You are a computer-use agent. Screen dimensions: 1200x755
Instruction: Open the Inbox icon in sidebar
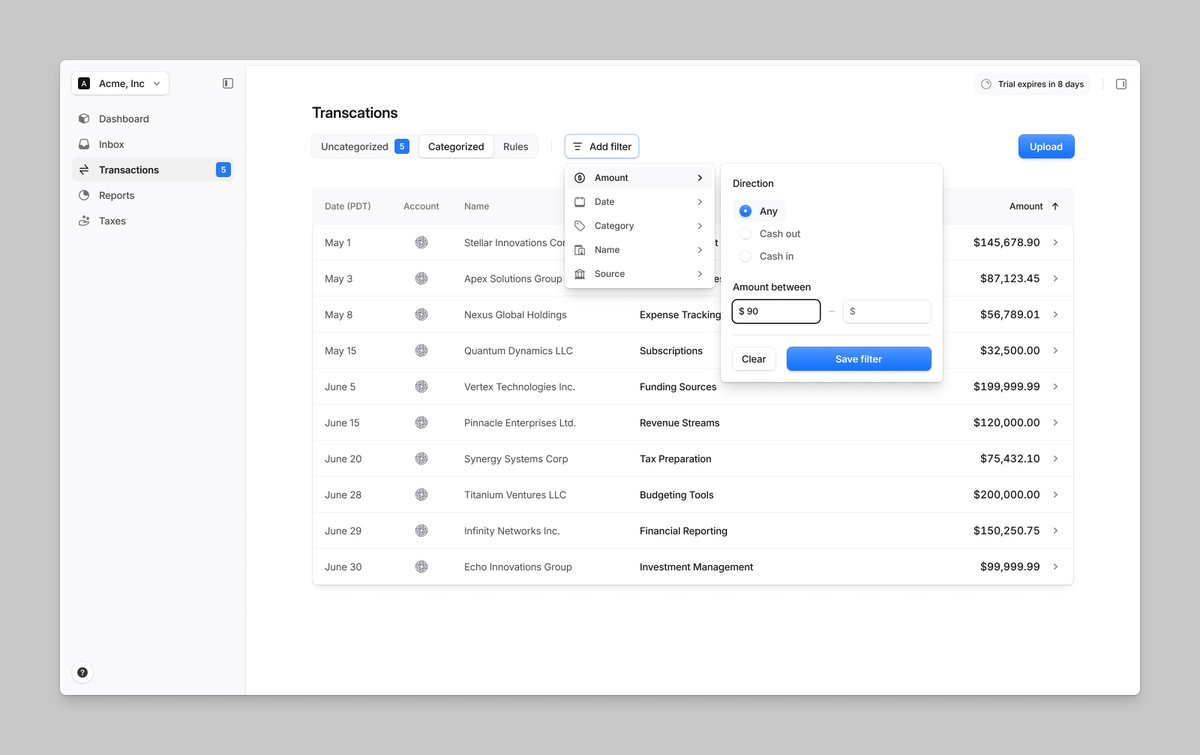click(84, 144)
